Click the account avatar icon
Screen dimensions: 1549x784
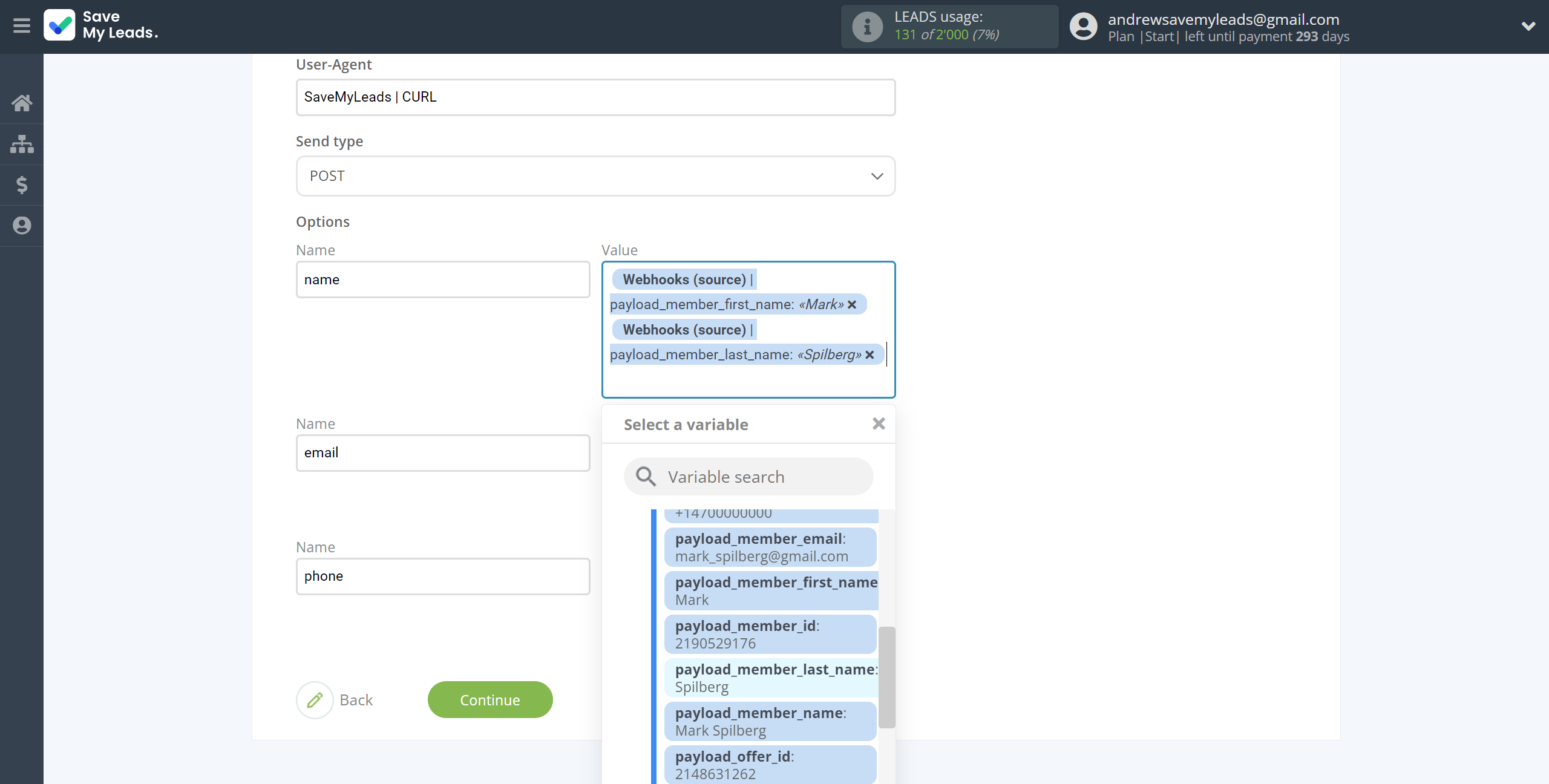(x=1083, y=27)
